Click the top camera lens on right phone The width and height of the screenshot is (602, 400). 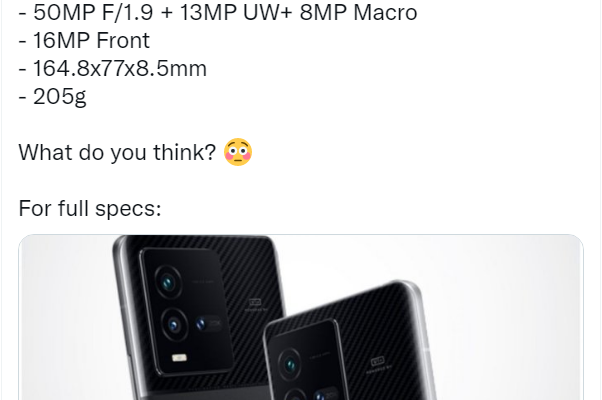pyautogui.click(x=290, y=364)
